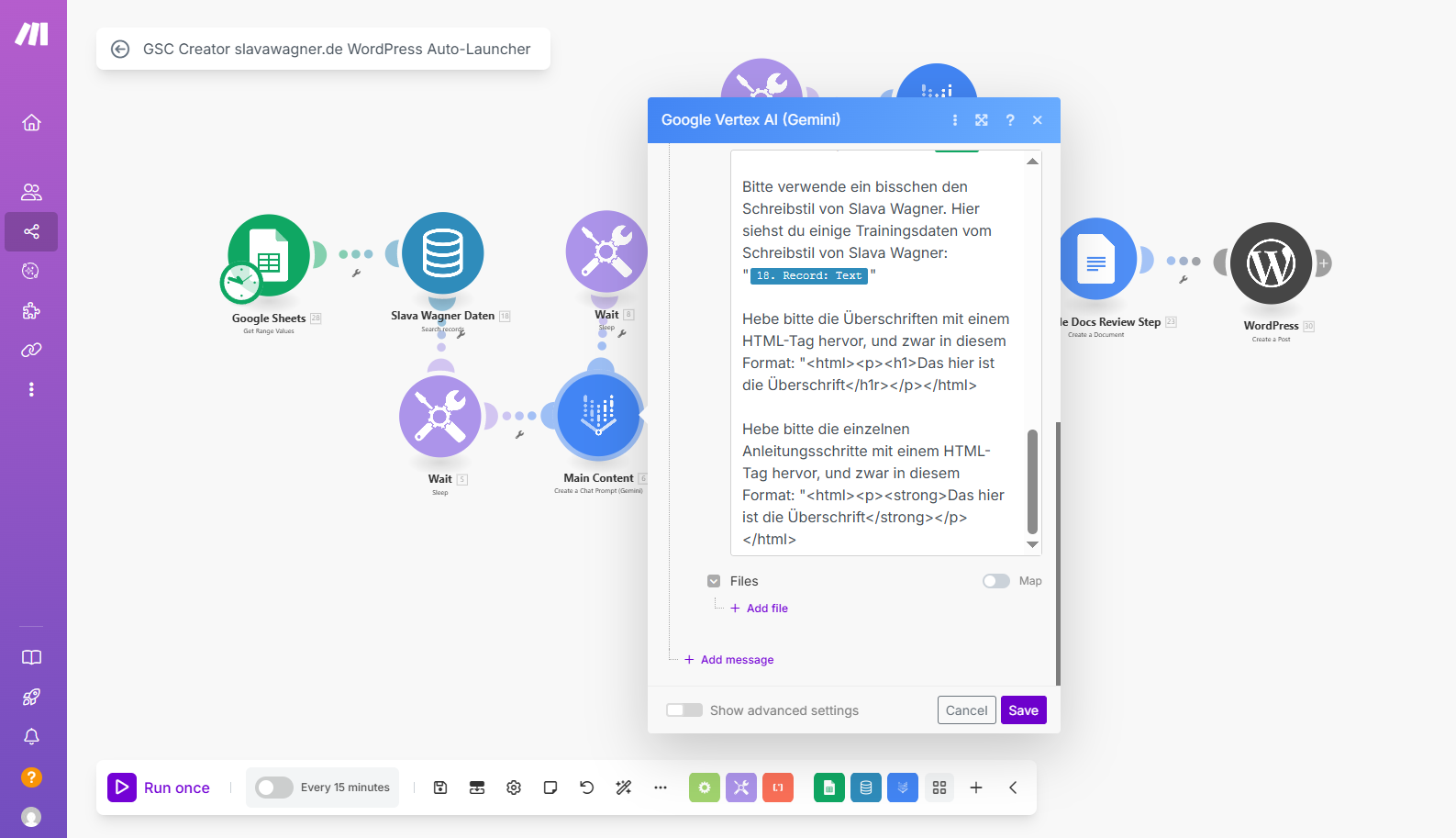Toggle Show advanced settings switch
Image resolution: width=1456 pixels, height=838 pixels.
tap(684, 710)
